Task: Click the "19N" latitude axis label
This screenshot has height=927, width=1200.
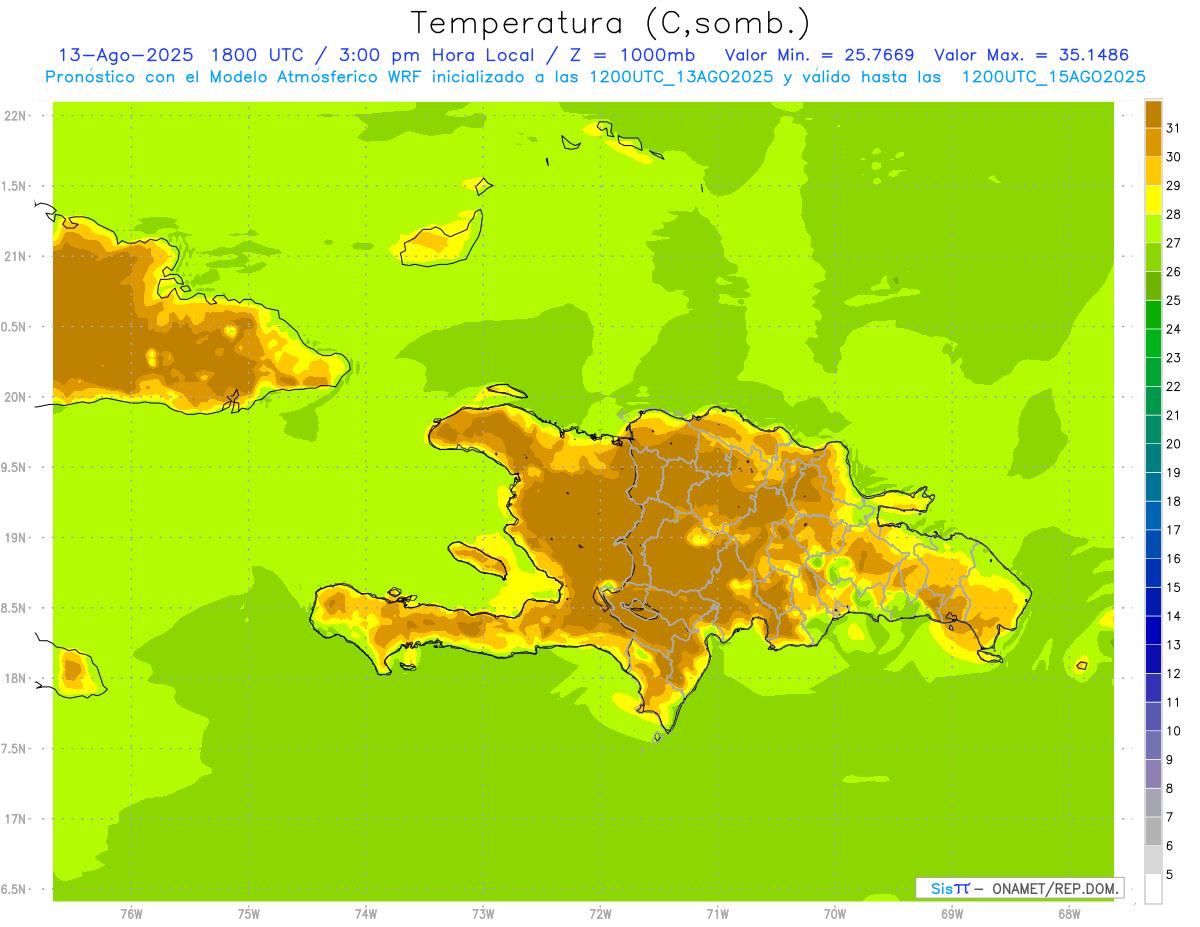Action: click(15, 537)
